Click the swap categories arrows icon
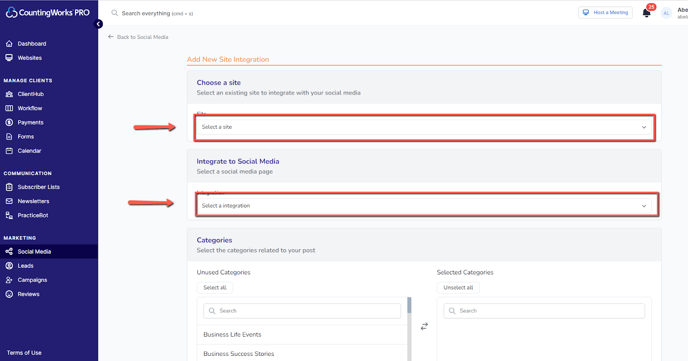 point(424,326)
